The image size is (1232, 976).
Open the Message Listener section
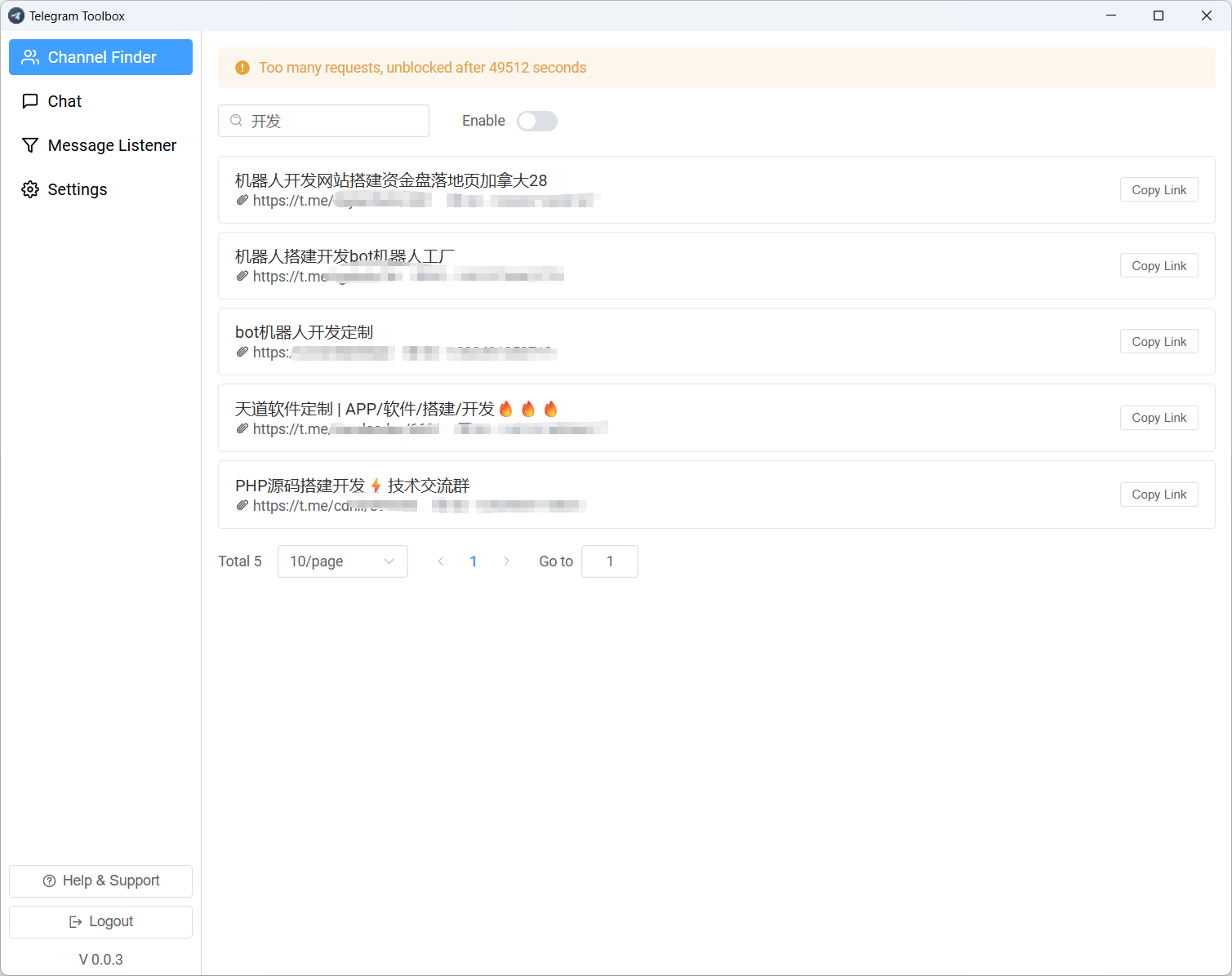tap(100, 145)
